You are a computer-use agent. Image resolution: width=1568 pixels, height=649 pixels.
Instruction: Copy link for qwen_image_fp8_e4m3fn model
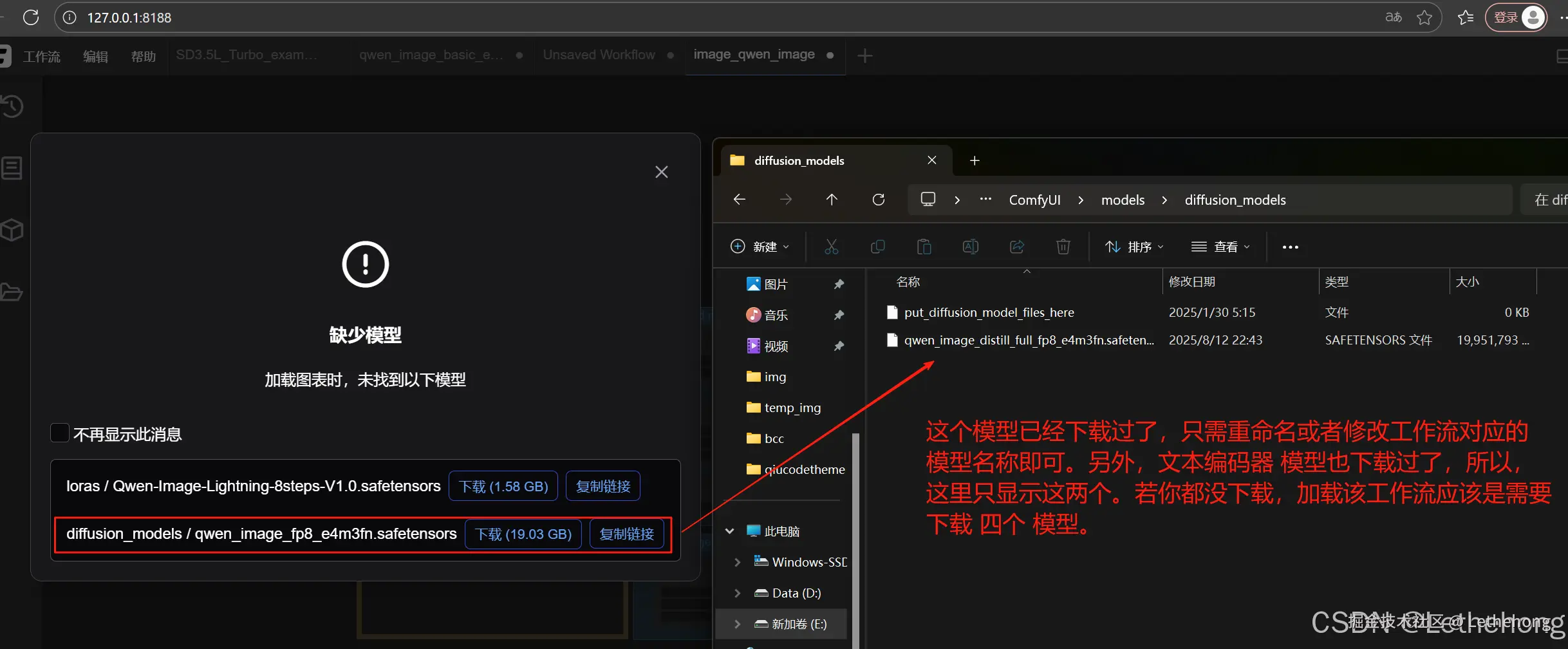click(x=627, y=534)
